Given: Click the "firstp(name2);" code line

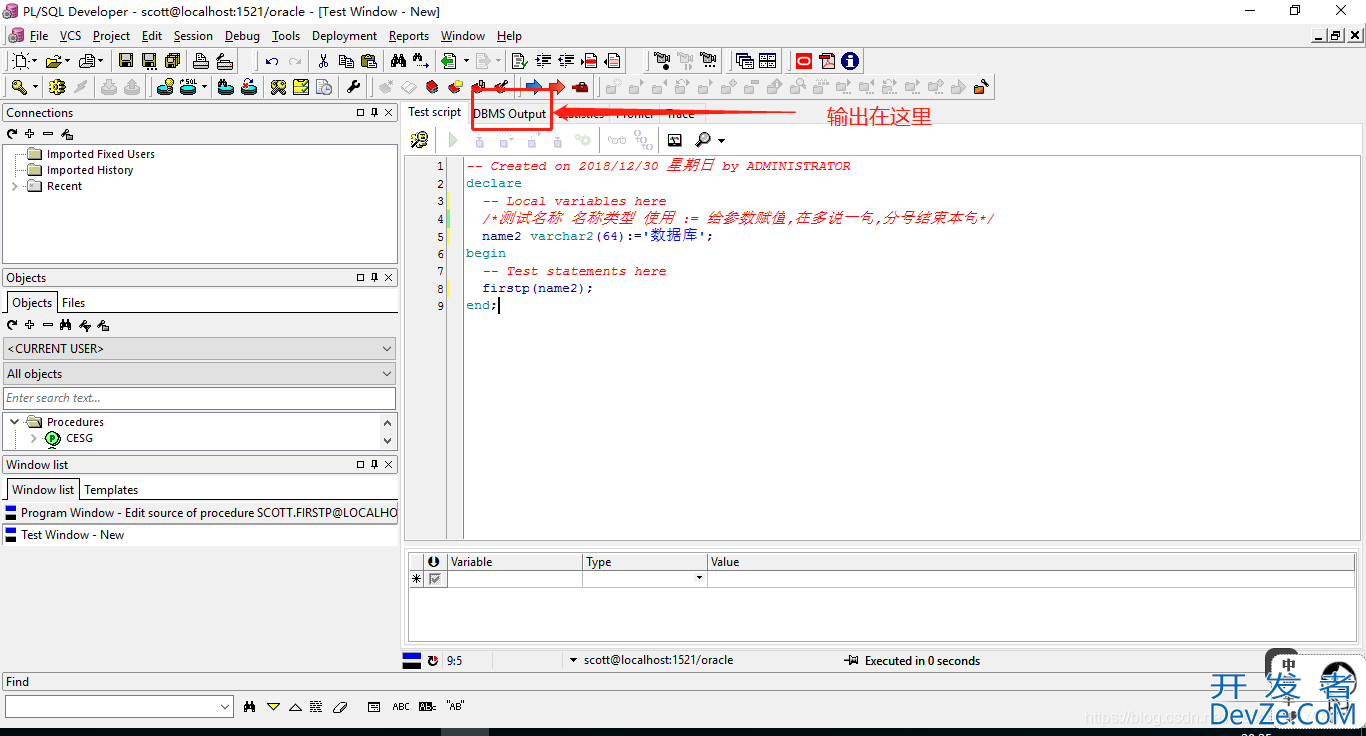Looking at the screenshot, I should [537, 288].
